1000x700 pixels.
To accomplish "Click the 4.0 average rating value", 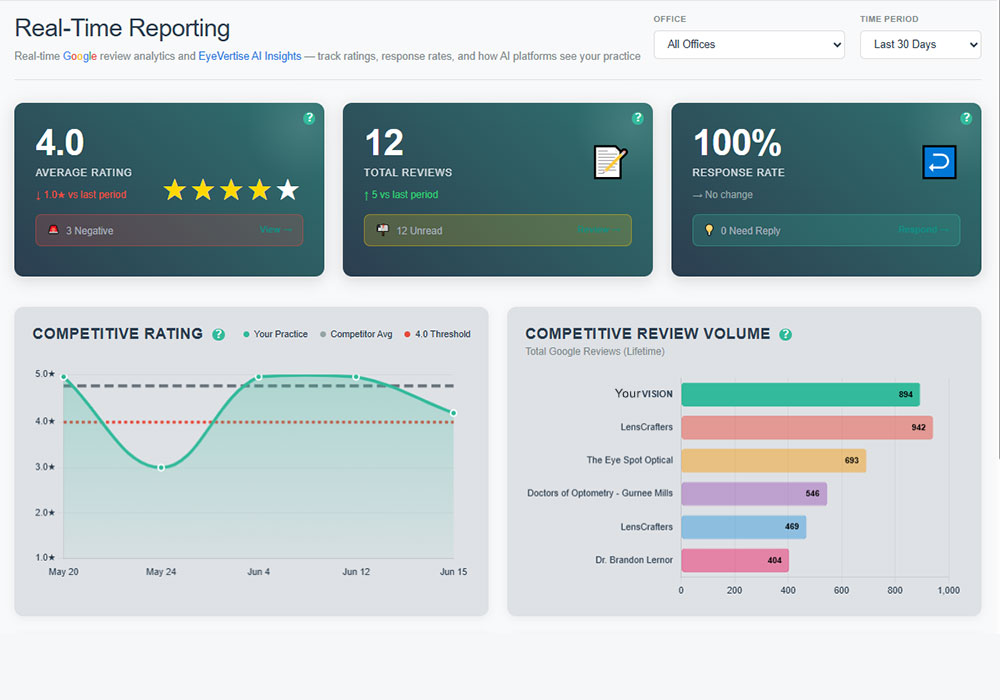I will [x=60, y=142].
